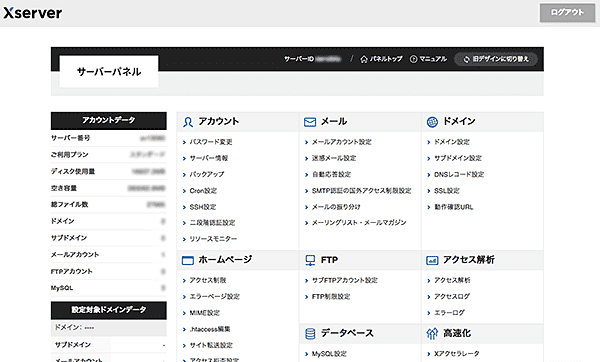Open バックアップ settings
The image size is (600, 362).
click(x=207, y=174)
